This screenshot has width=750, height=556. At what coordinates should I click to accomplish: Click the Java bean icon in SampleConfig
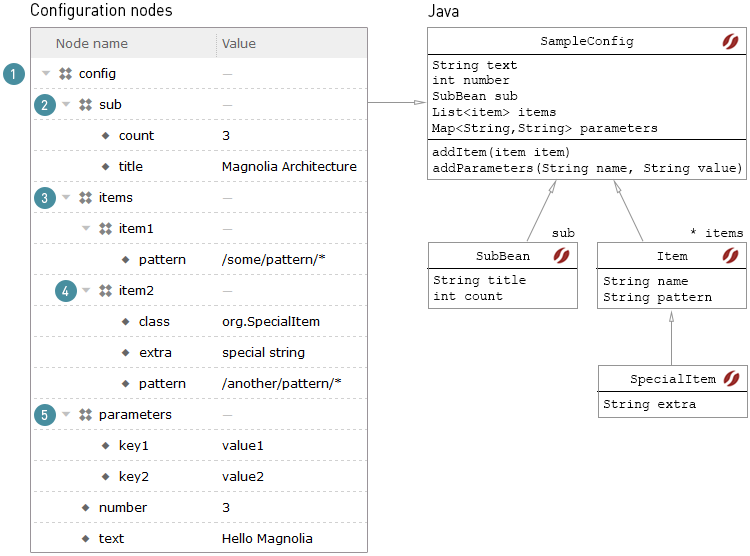pos(730,42)
